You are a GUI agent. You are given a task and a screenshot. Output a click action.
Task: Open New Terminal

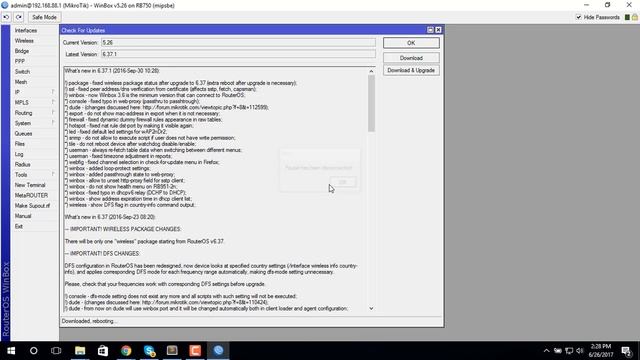[30, 185]
